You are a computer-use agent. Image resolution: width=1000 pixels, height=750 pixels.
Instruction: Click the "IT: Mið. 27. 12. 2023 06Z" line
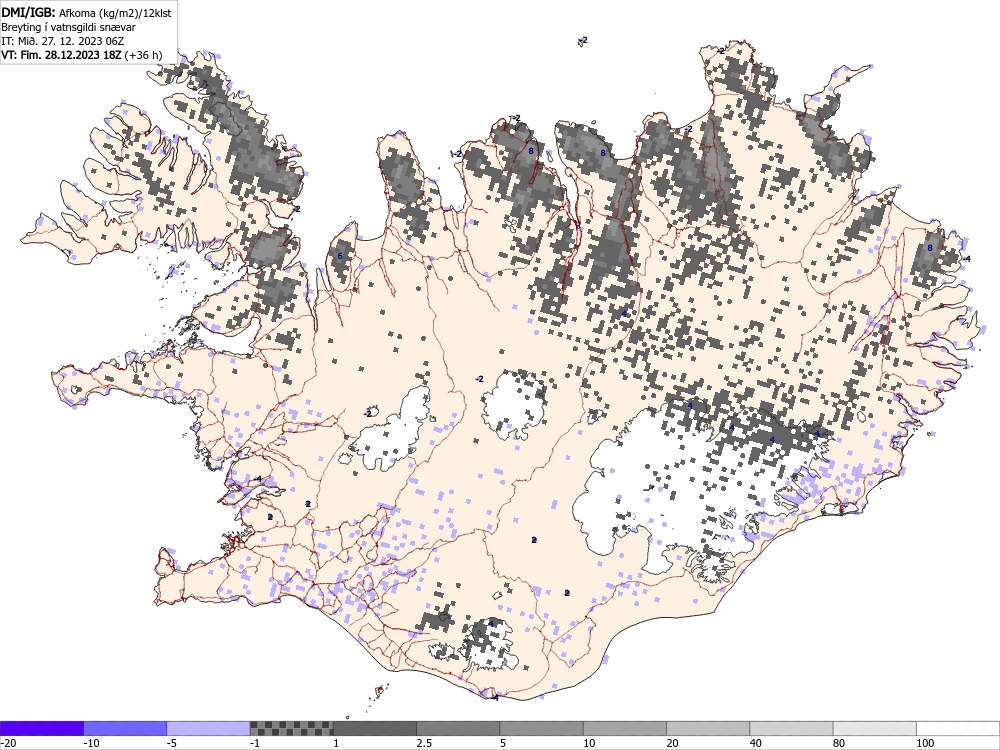(x=62, y=41)
